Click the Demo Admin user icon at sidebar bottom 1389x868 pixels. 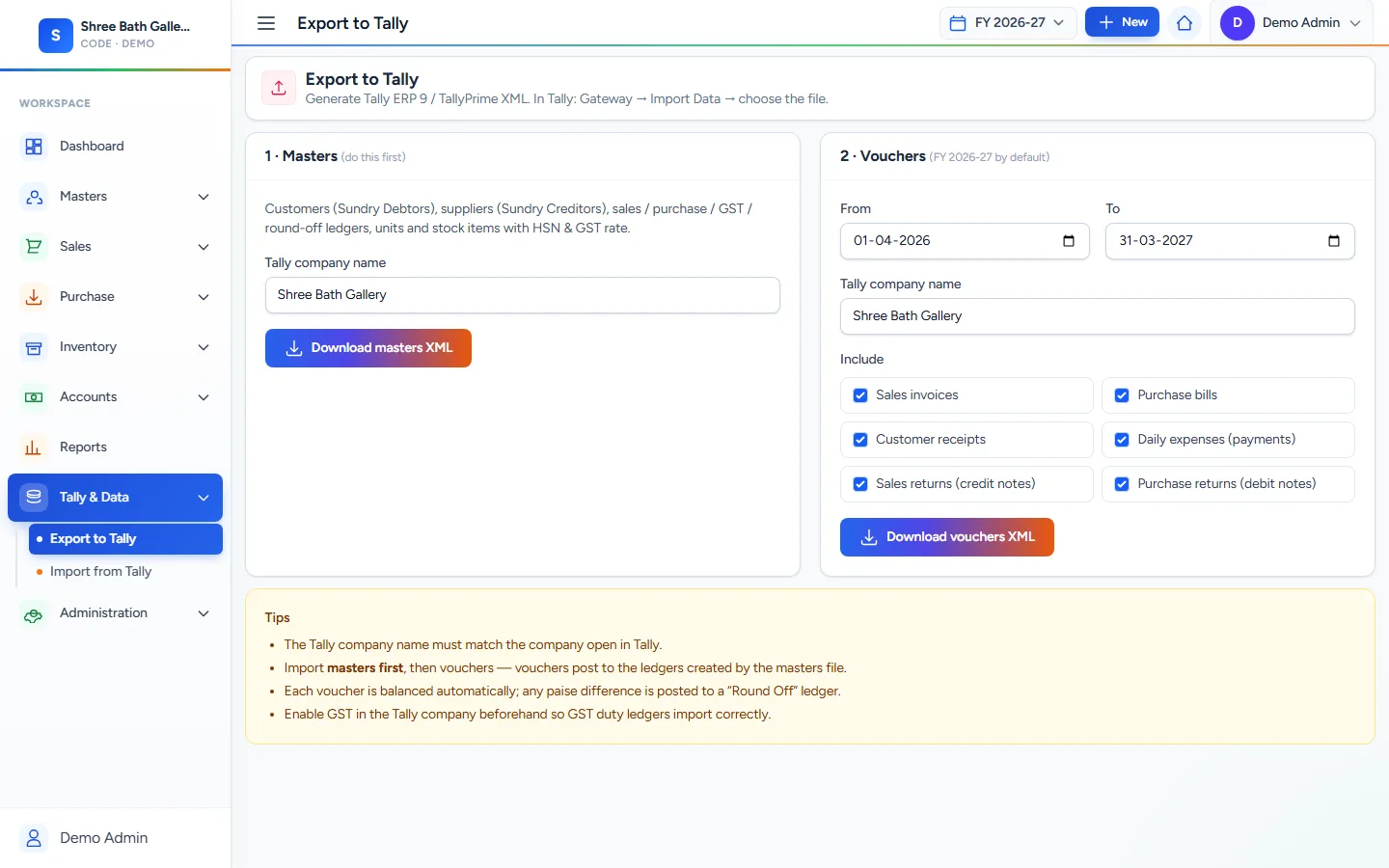coord(34,838)
